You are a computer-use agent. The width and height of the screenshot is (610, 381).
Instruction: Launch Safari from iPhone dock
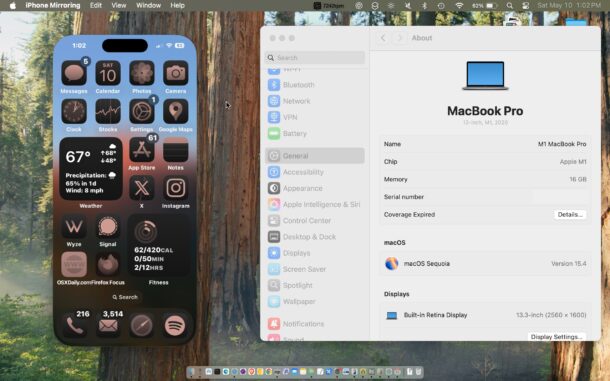click(141, 325)
